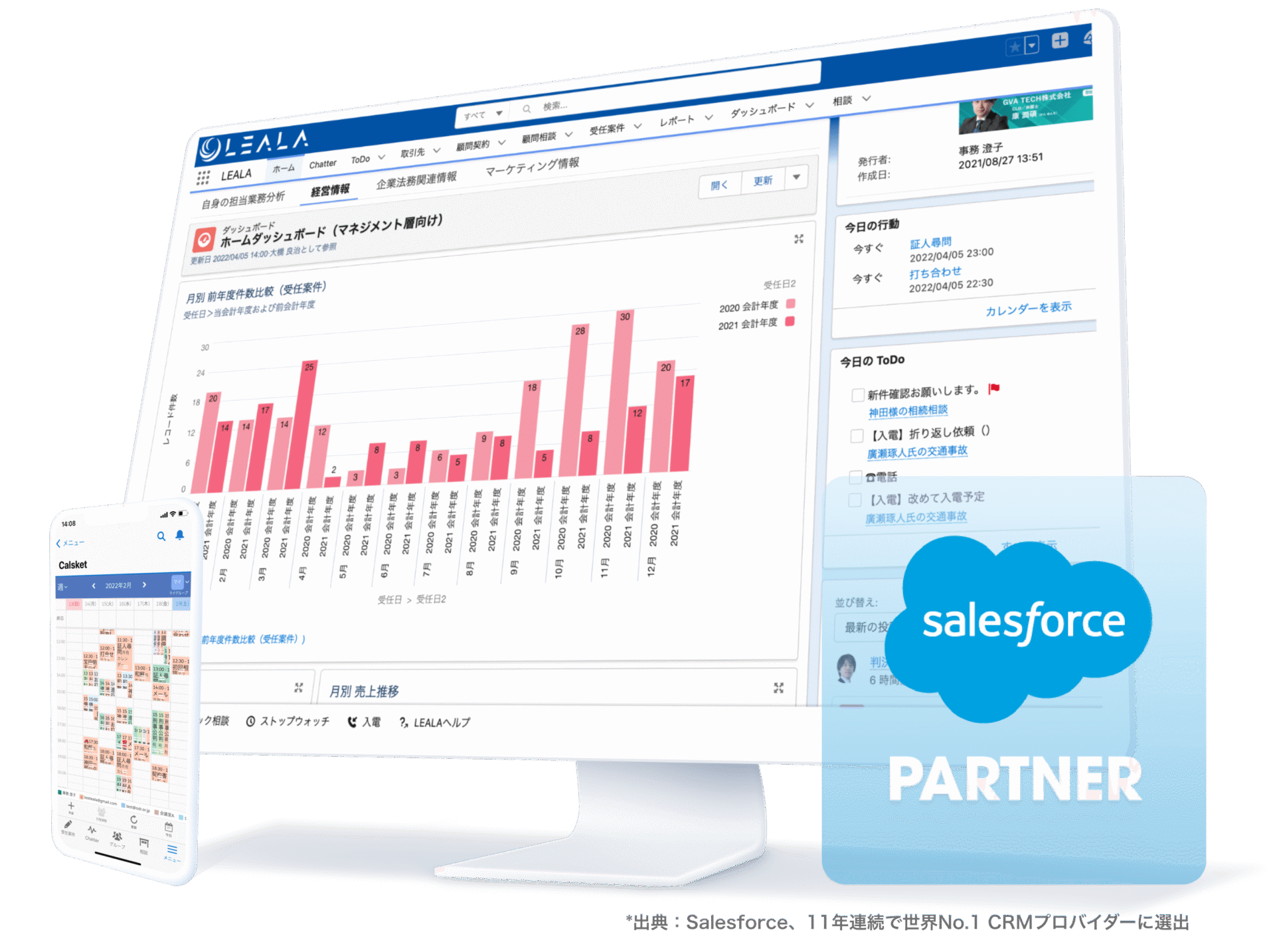Expand the 顧問契約 tab chevron

tap(501, 142)
